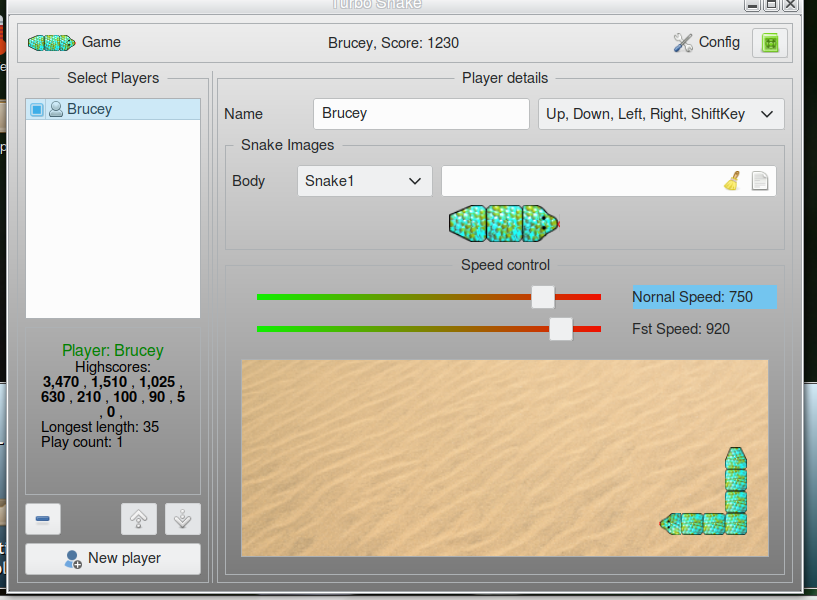Click the minus remove player button
This screenshot has height=600, width=817.
(43, 519)
